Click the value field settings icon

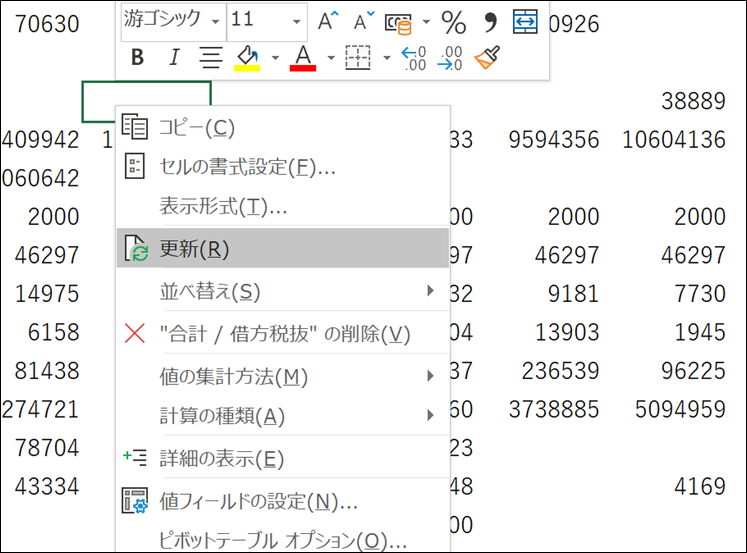[x=135, y=500]
